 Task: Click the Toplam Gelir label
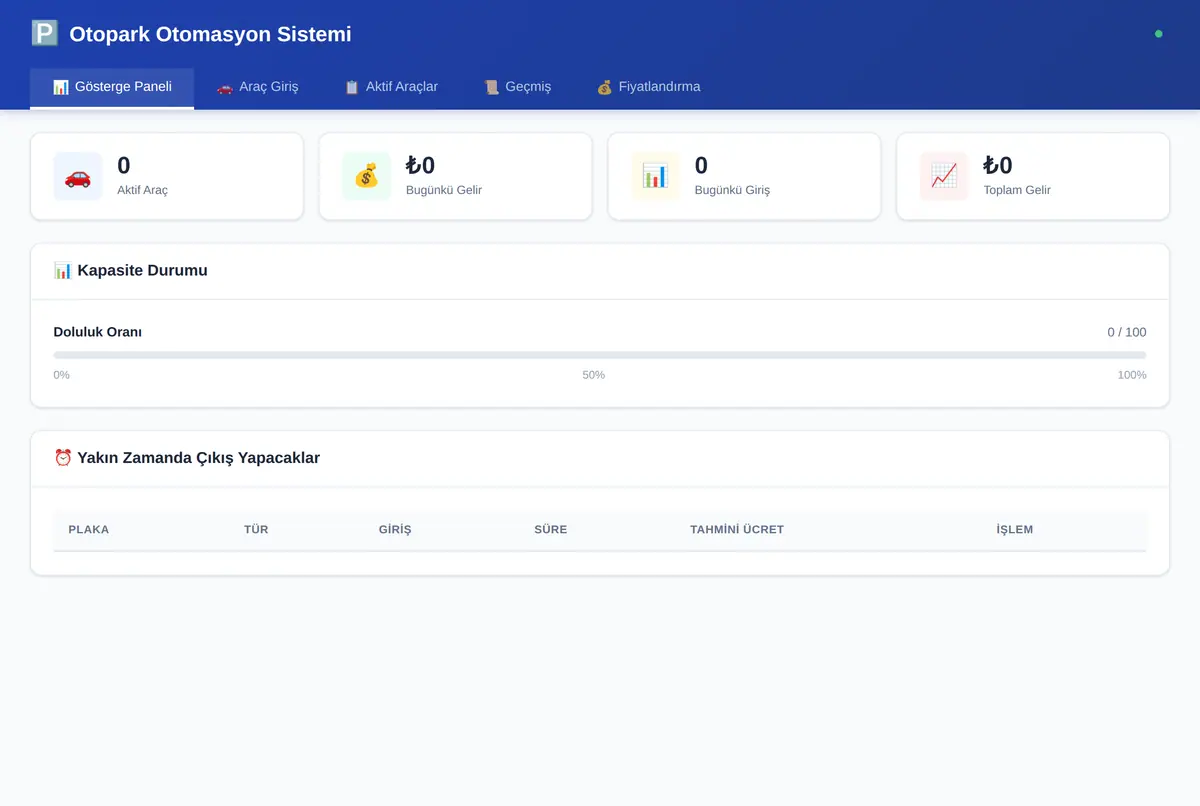(1017, 190)
